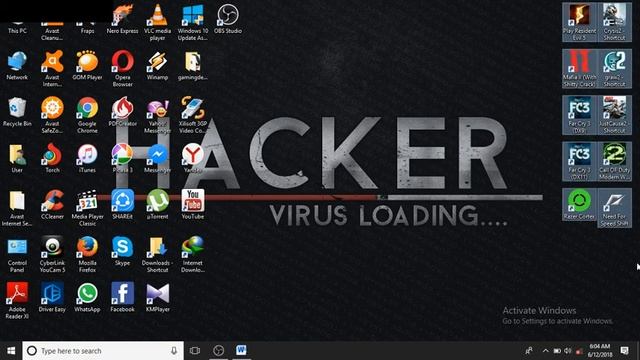Select the Yandex browser icon

pyautogui.click(x=193, y=158)
